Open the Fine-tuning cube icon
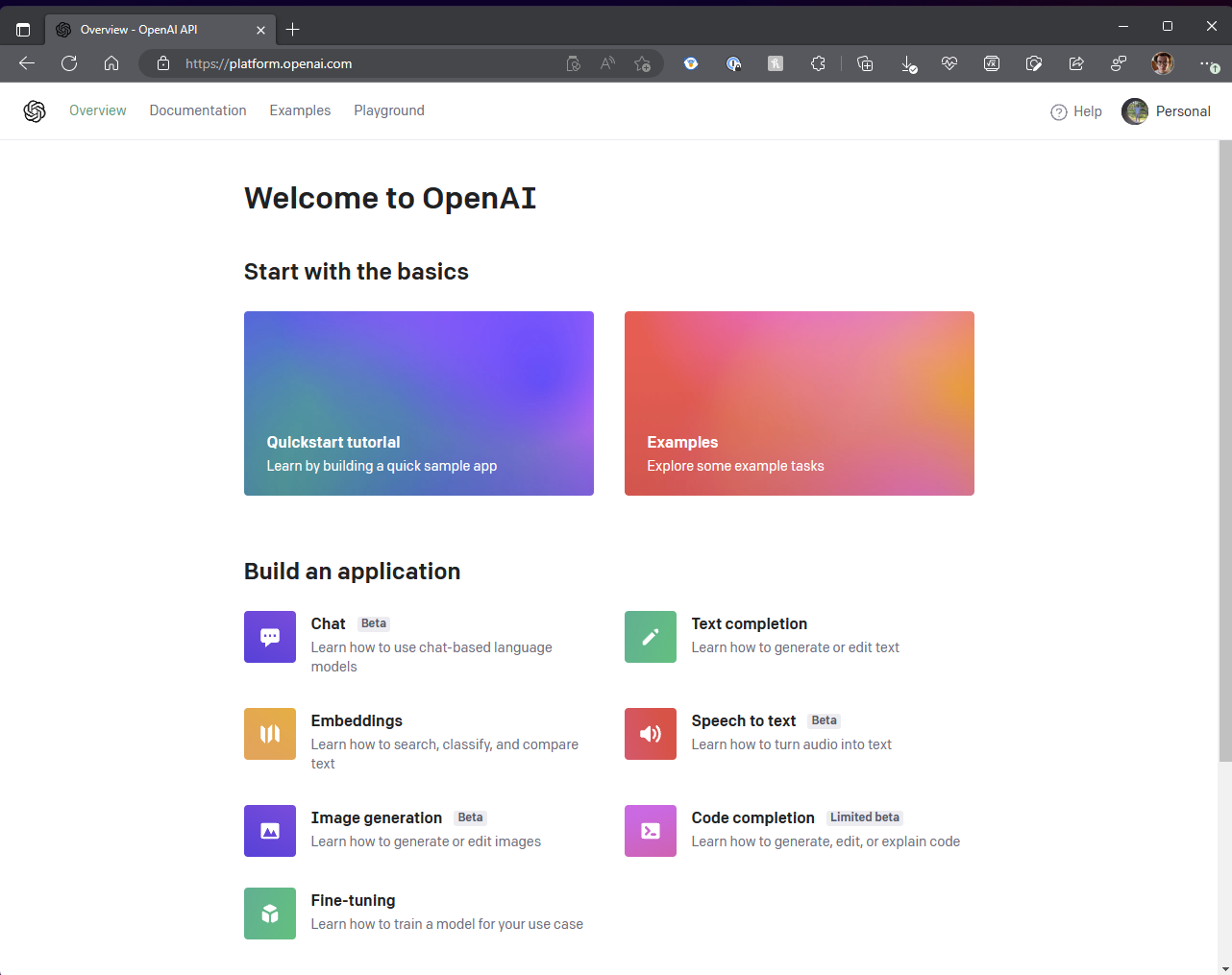1232x975 pixels. pyautogui.click(x=270, y=914)
